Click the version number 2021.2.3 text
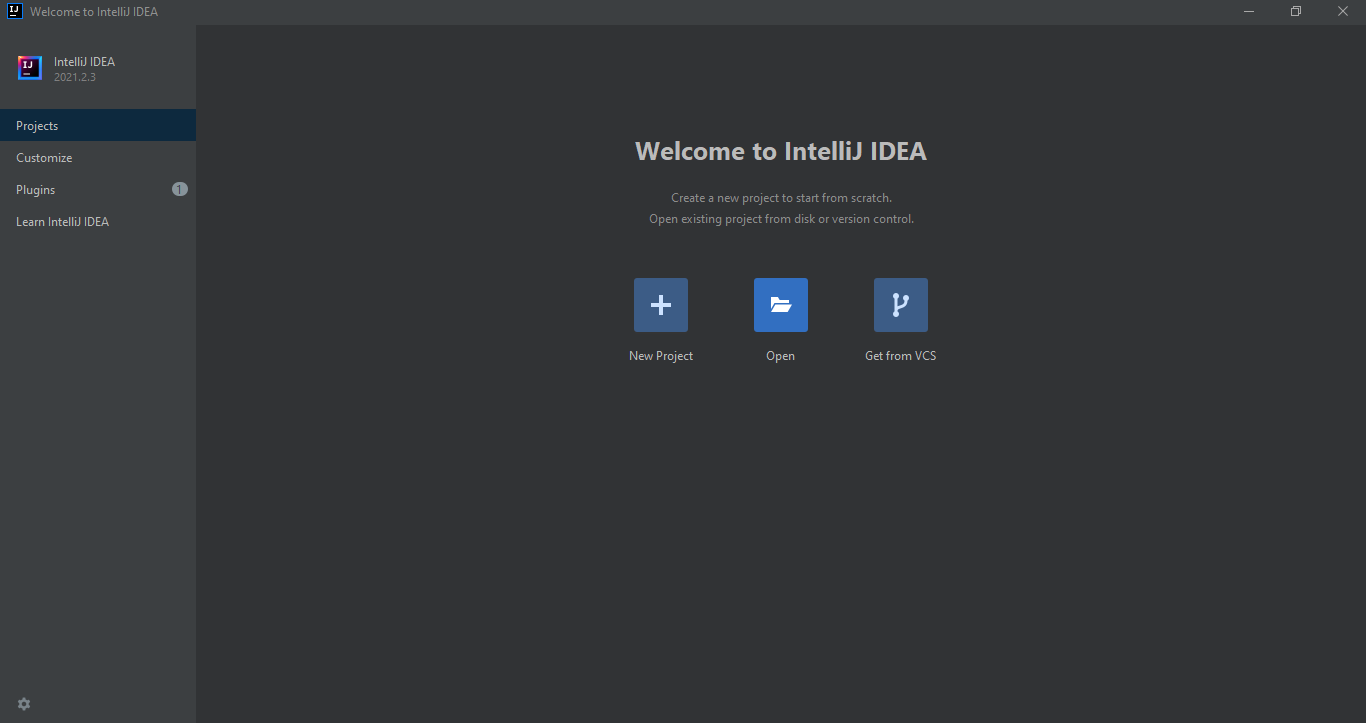 [75, 77]
